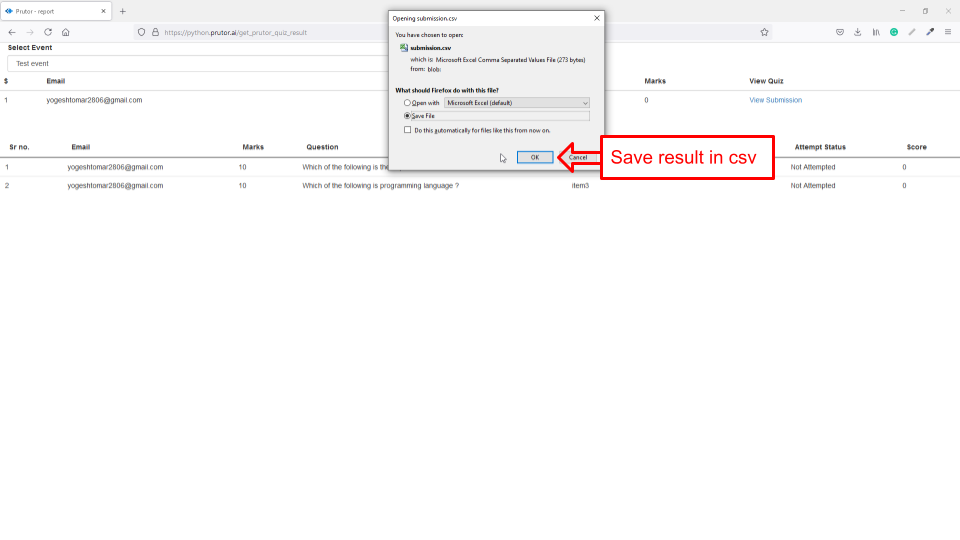This screenshot has width=960, height=540.
Task: Check Do this automatically for files
Action: pos(407,130)
